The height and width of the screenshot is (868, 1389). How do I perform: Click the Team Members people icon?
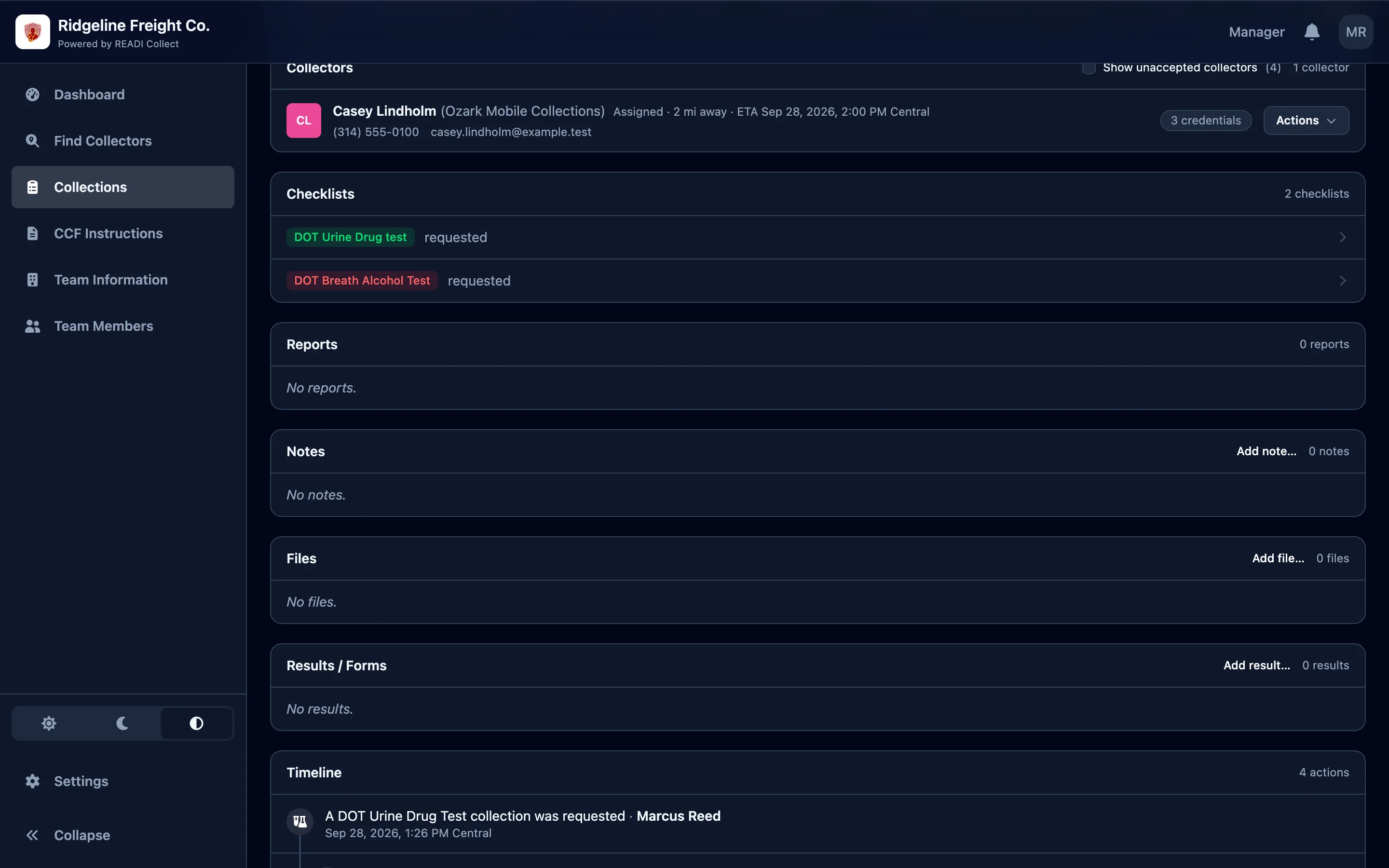tap(33, 326)
